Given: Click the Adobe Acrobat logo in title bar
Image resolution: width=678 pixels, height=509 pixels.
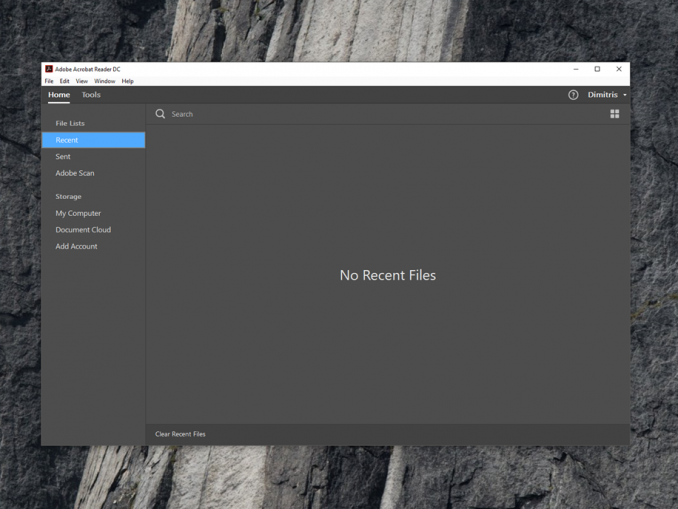Looking at the screenshot, I should coord(49,69).
